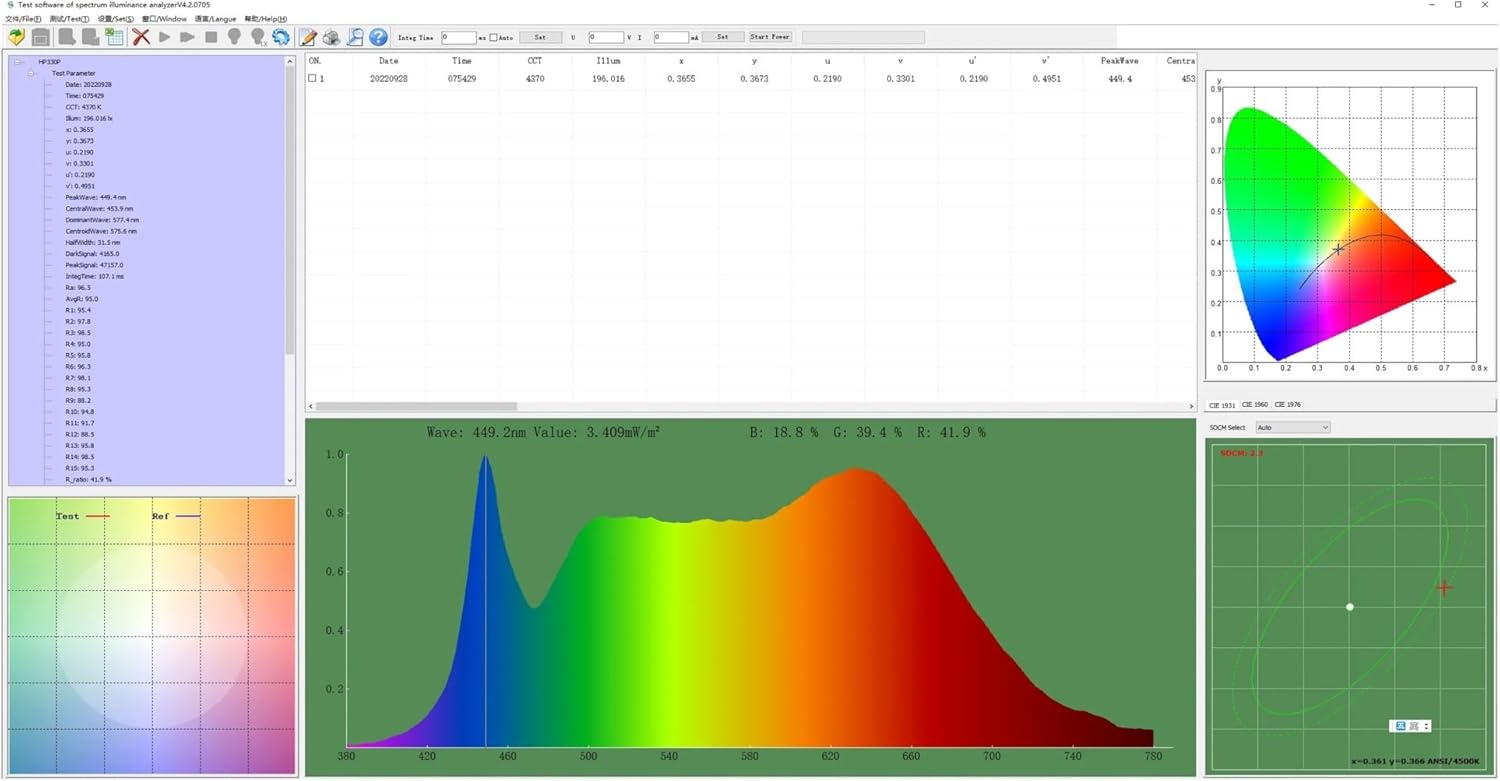Open the Set(S) menu
Image resolution: width=1500 pixels, height=781 pixels.
(x=116, y=19)
